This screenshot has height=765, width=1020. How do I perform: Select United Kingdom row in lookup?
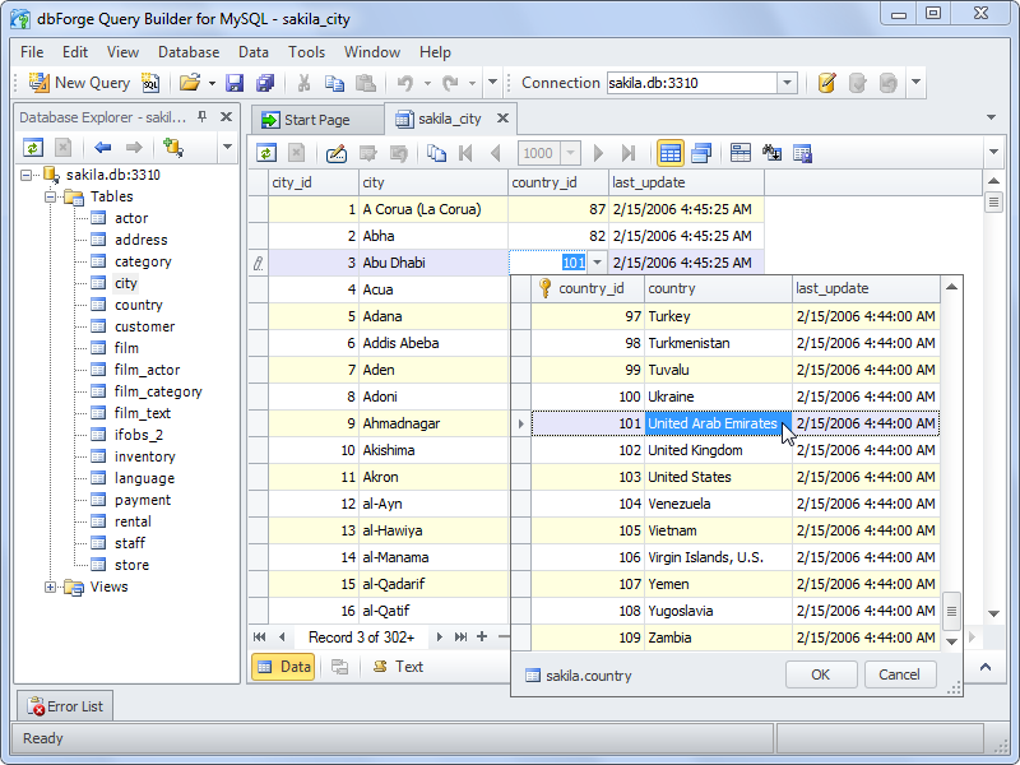[x=736, y=450]
